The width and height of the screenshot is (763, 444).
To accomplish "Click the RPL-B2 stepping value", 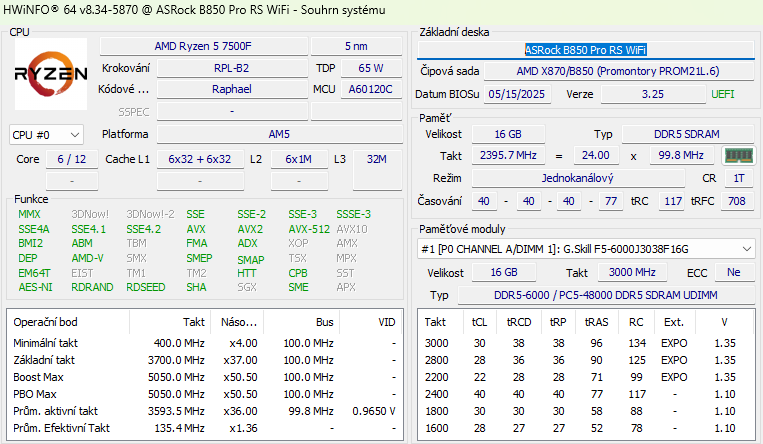I will pyautogui.click(x=232, y=68).
